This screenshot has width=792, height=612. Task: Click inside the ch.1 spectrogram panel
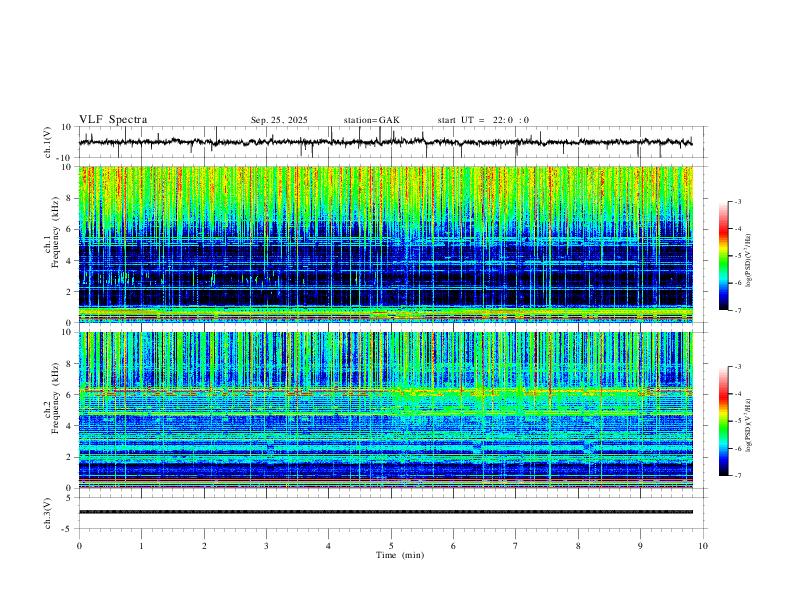385,244
